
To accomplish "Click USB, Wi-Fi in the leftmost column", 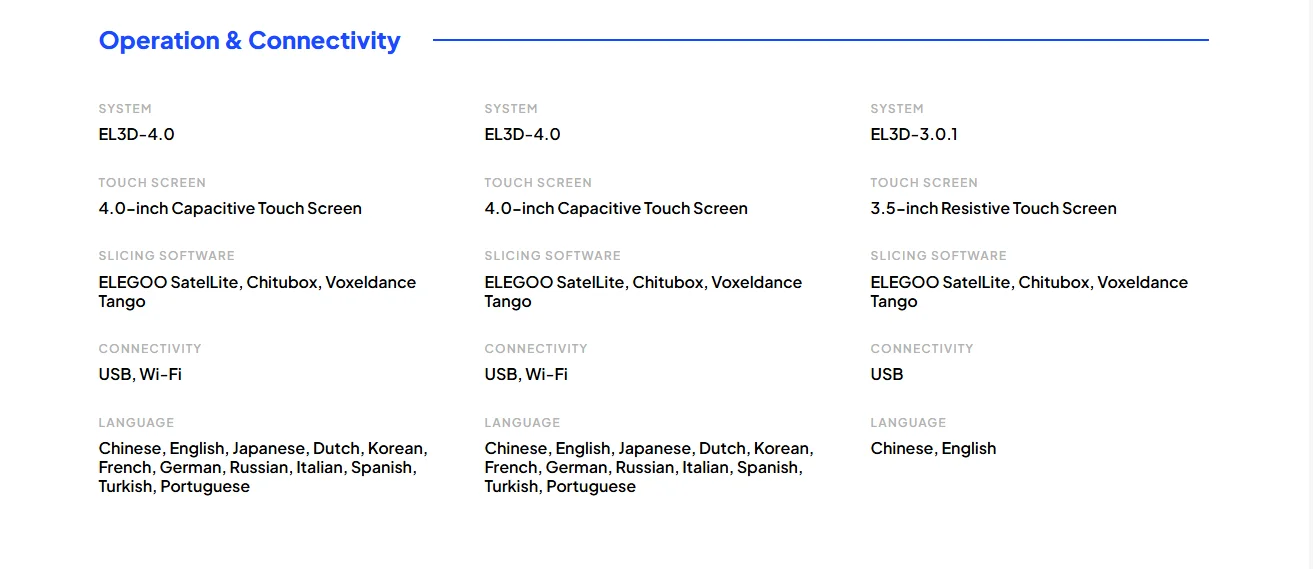I will coord(140,374).
